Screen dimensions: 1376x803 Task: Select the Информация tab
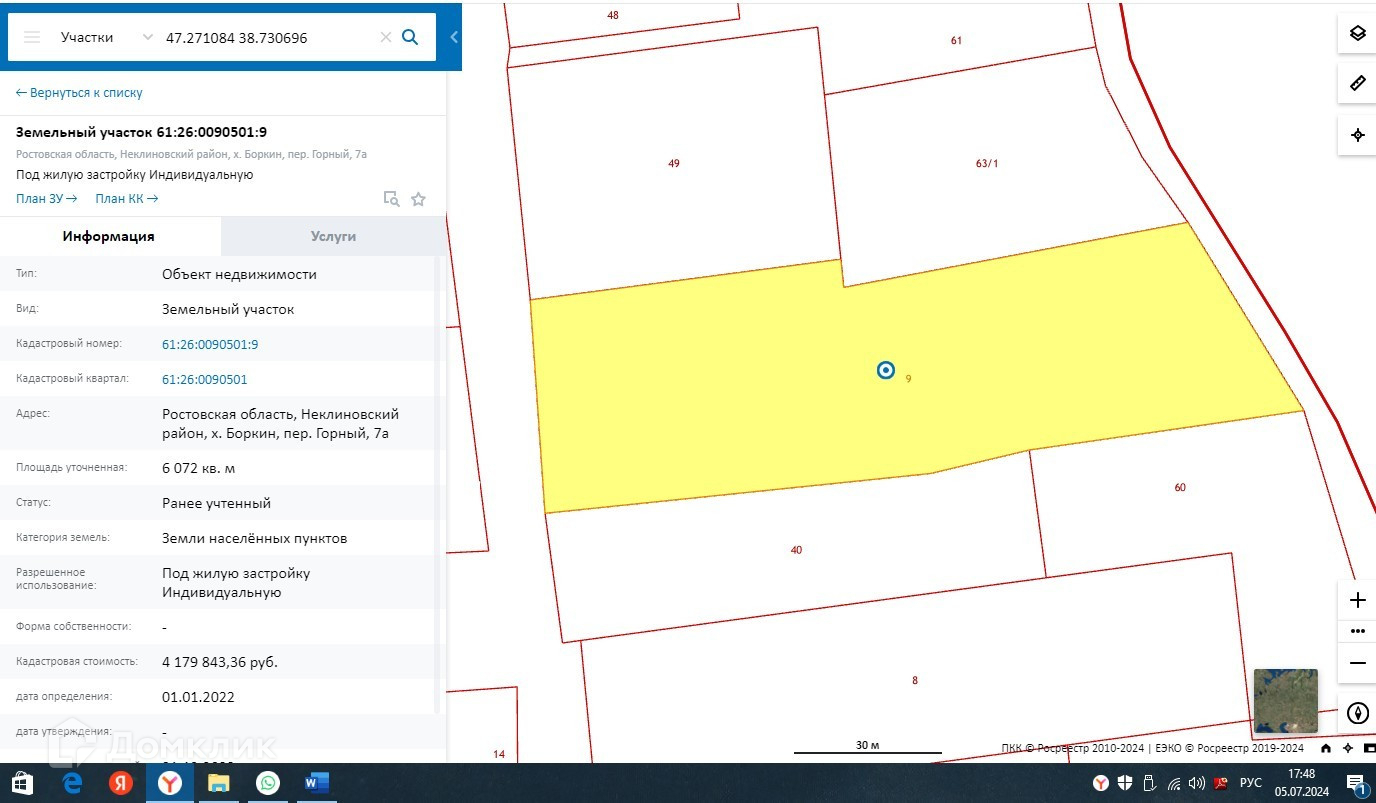(x=108, y=236)
